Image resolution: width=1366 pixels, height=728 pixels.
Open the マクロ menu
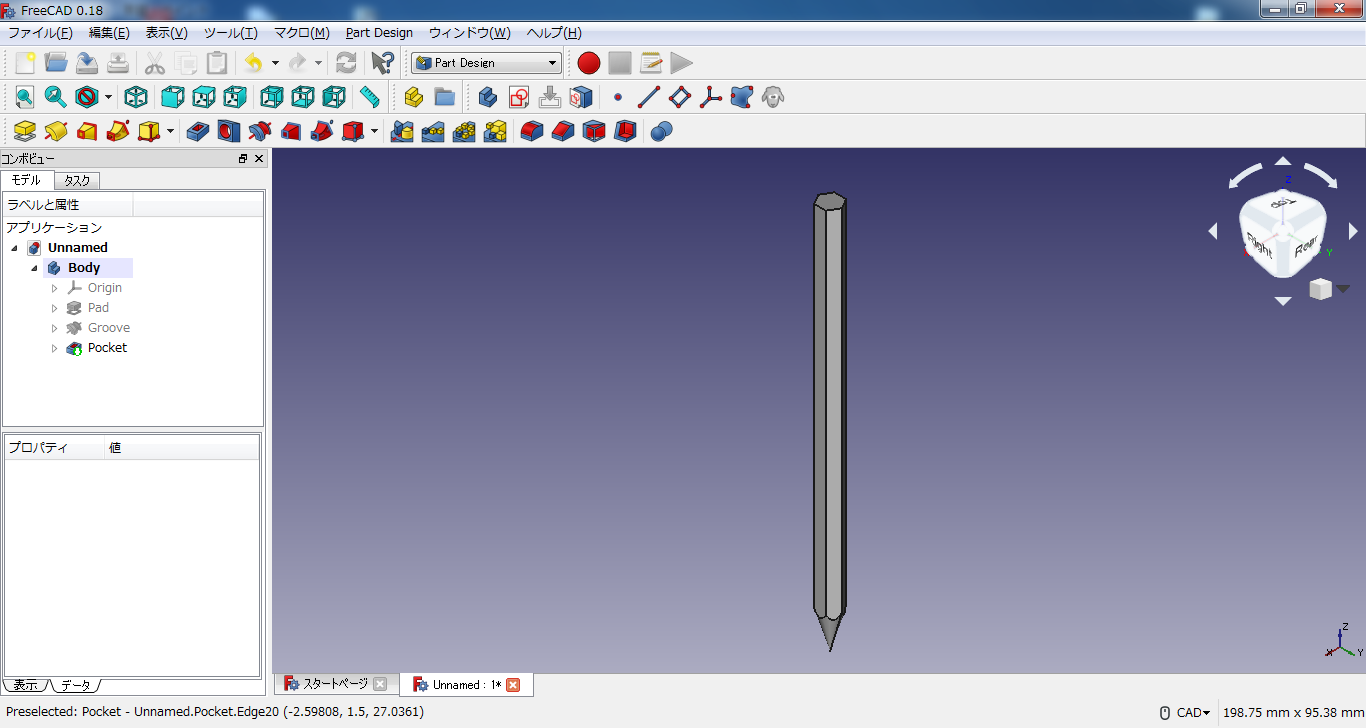(302, 33)
